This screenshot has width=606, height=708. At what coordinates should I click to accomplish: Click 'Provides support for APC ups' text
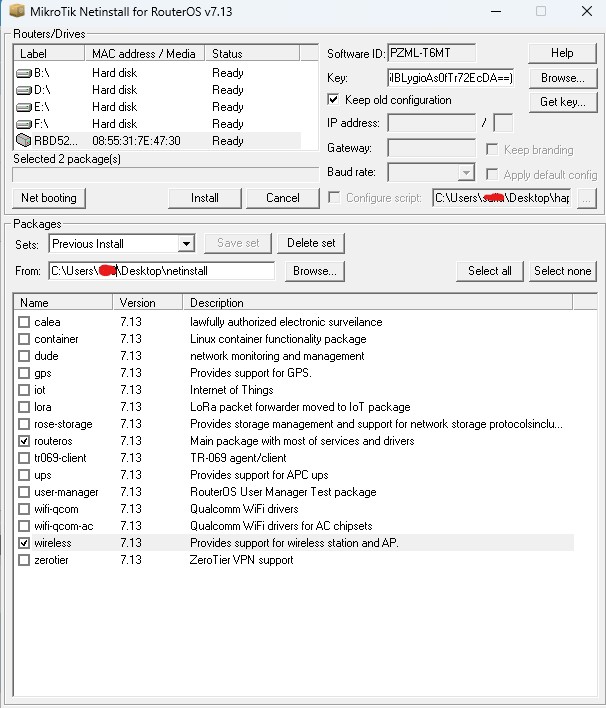(x=259, y=475)
